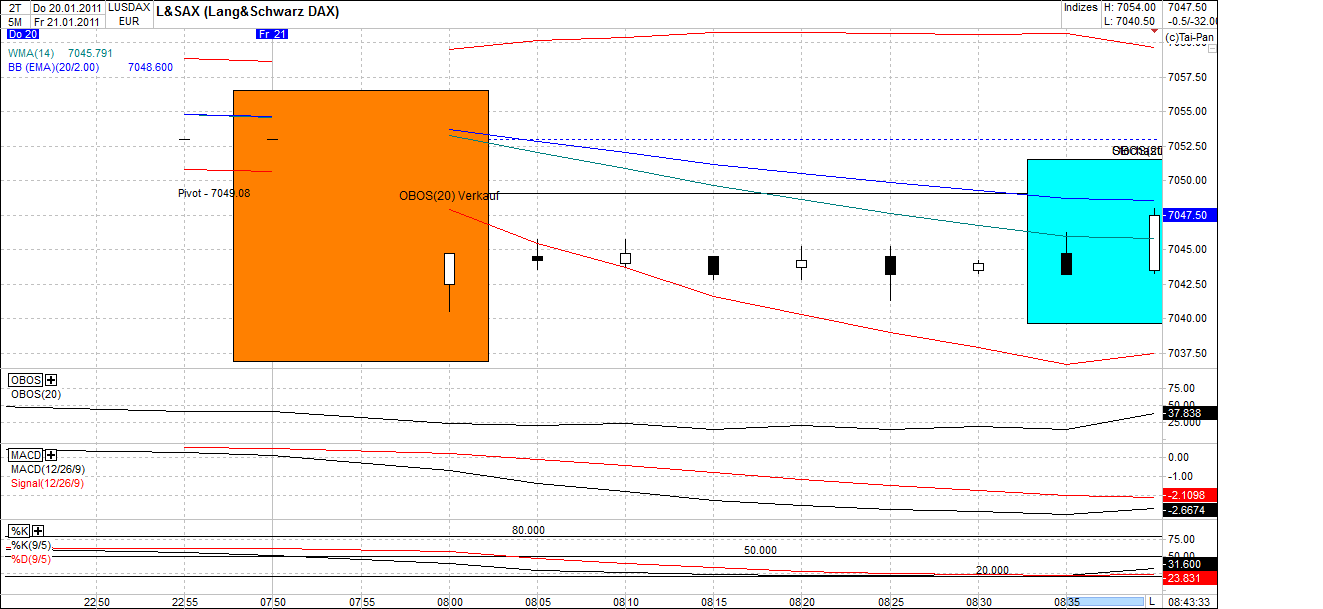
Task: Expand MACD settings via its plus icon
Action: [50, 454]
